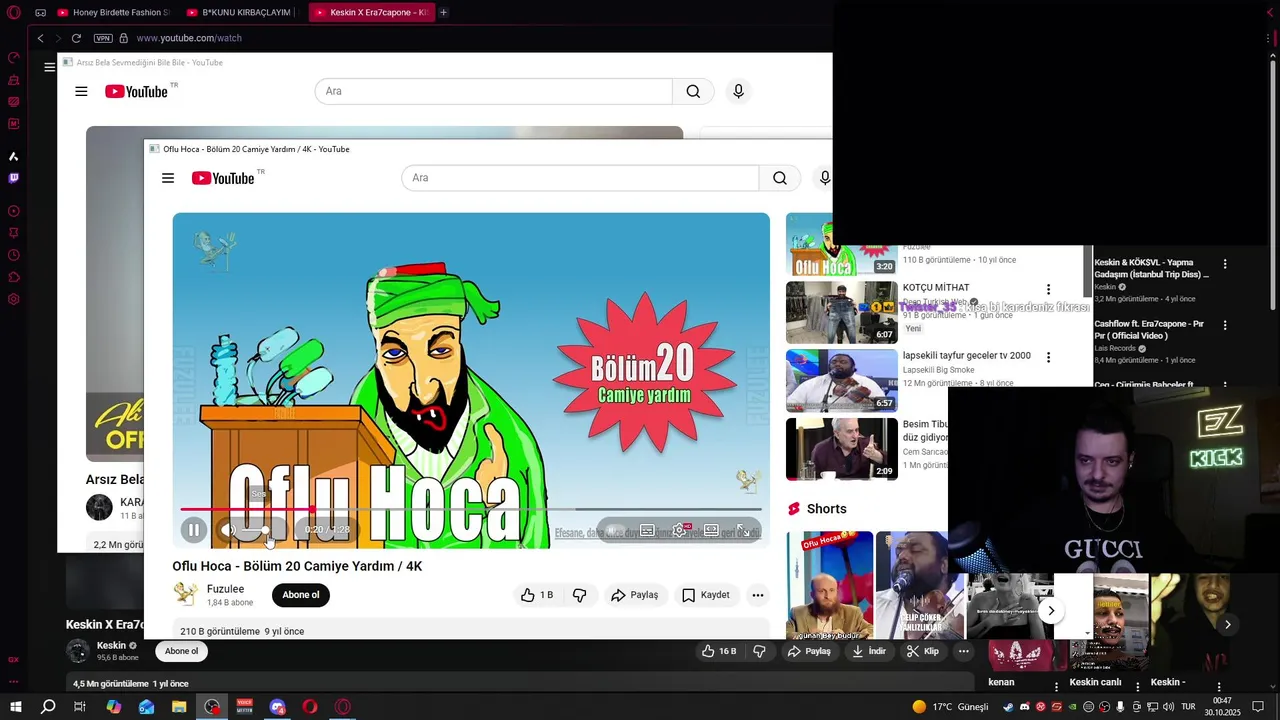This screenshot has width=1280, height=720.
Task: Open player settings gear with HD badge
Action: click(x=679, y=530)
